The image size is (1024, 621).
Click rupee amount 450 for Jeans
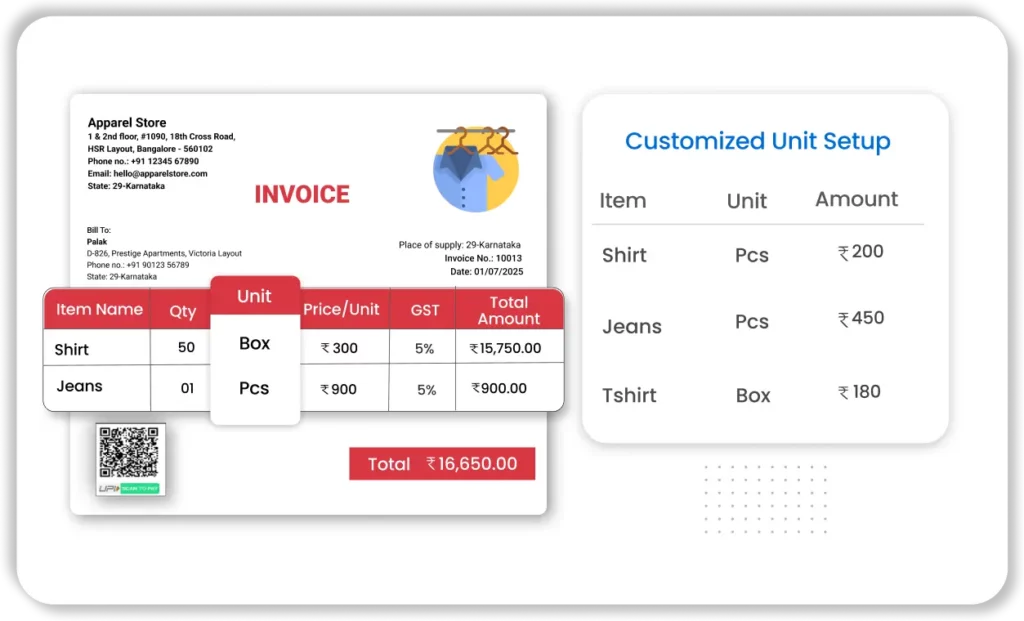click(860, 319)
